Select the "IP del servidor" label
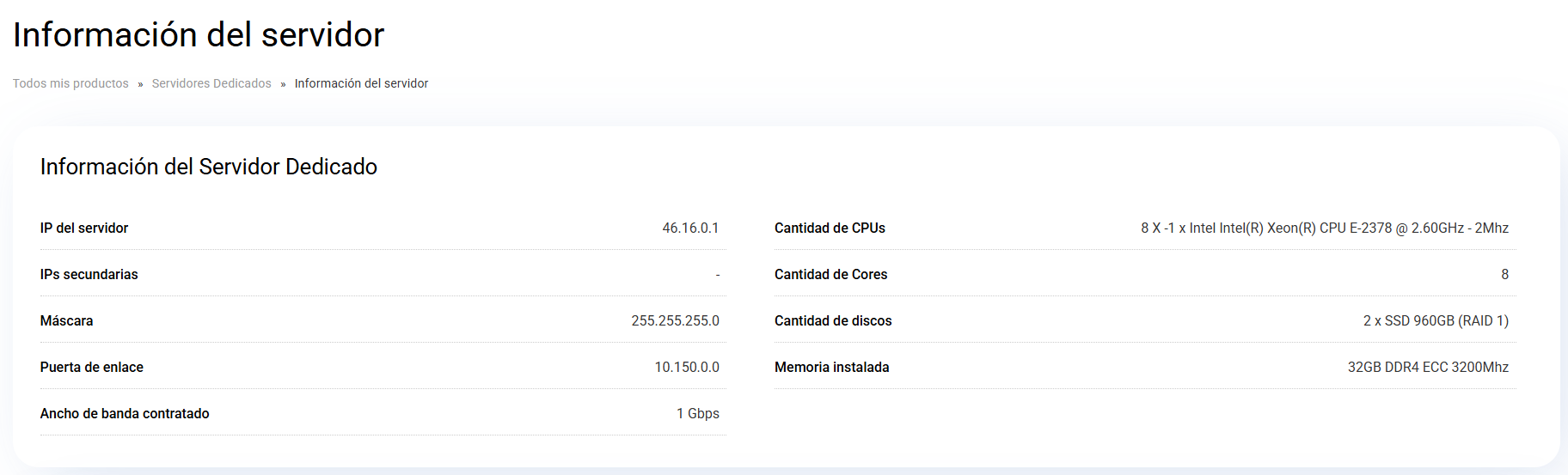 coord(84,228)
